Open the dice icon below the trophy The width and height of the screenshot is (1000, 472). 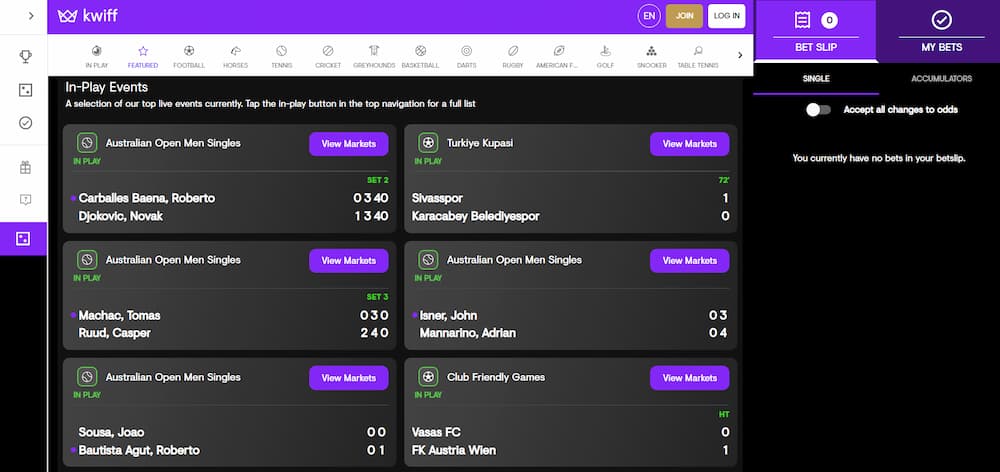(25, 90)
